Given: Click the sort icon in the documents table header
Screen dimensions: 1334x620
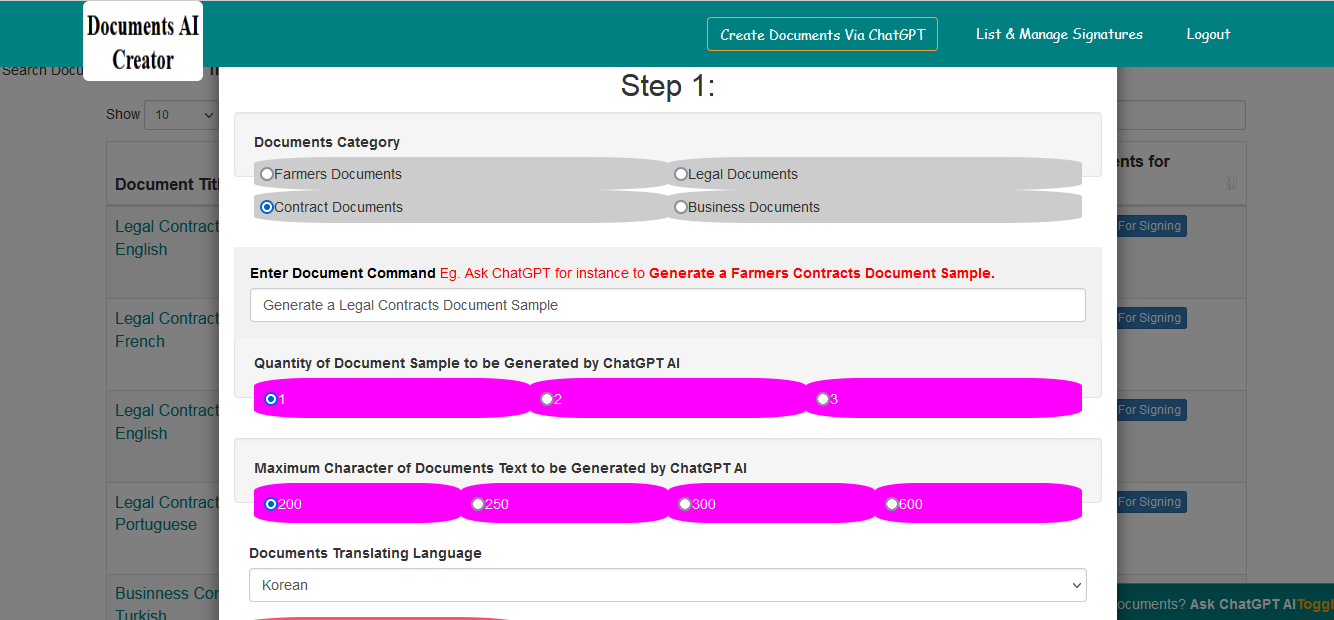Looking at the screenshot, I should point(1230,182).
